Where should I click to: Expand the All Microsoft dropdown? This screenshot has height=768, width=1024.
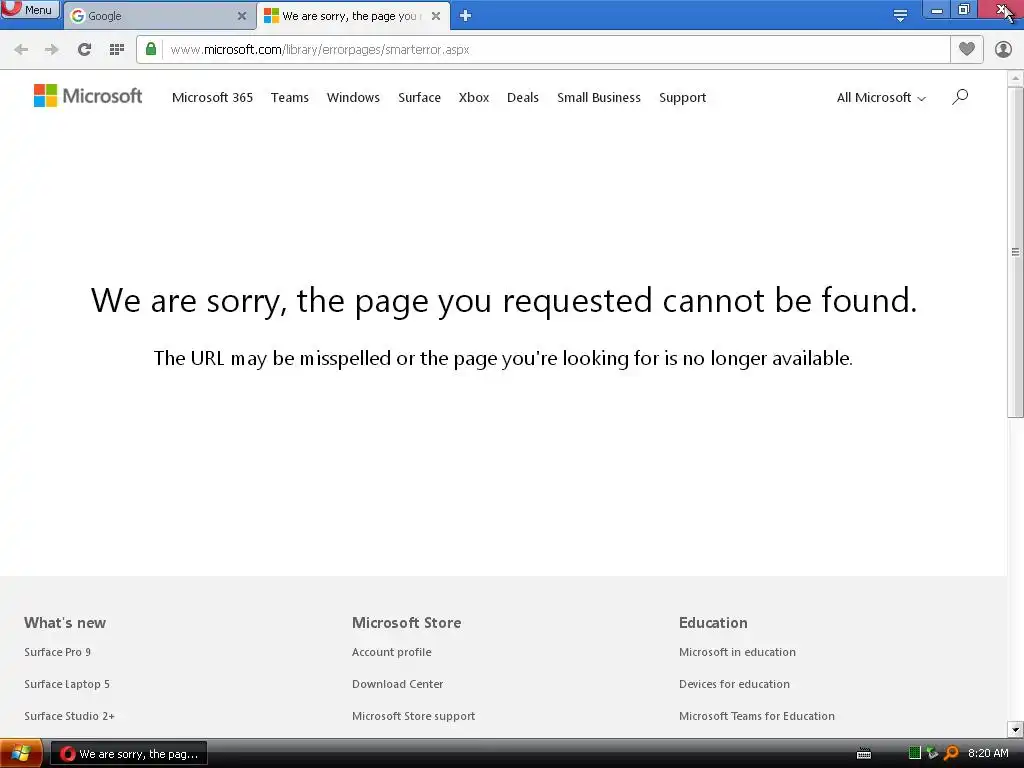click(881, 97)
